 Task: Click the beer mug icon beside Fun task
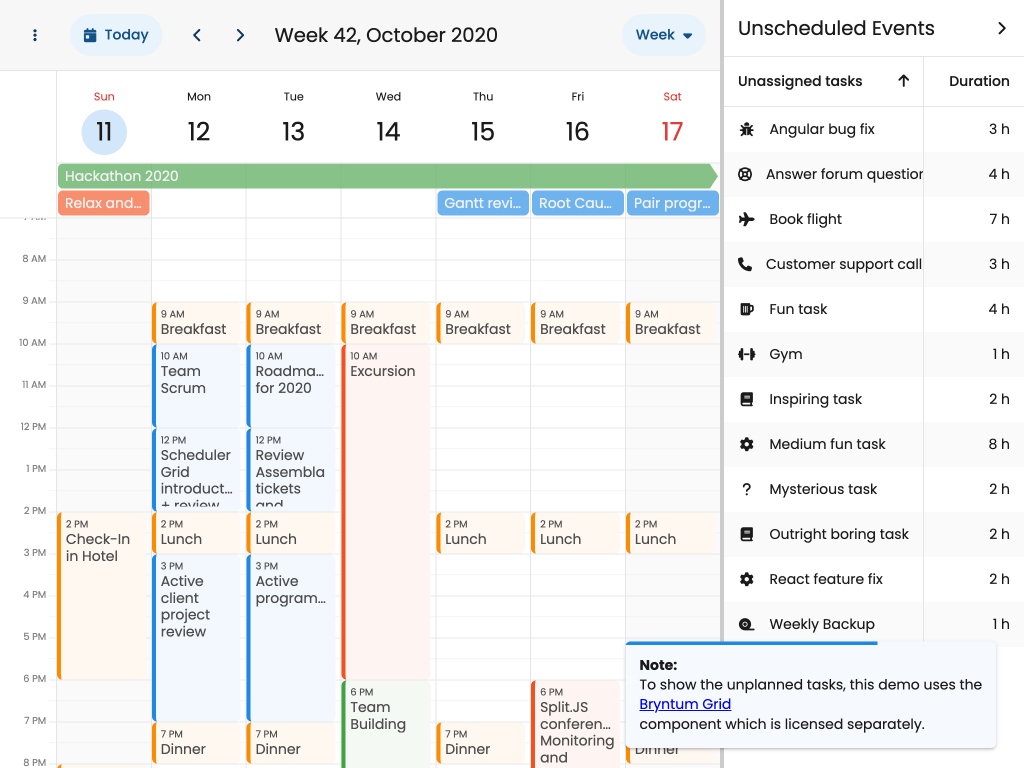coord(746,309)
